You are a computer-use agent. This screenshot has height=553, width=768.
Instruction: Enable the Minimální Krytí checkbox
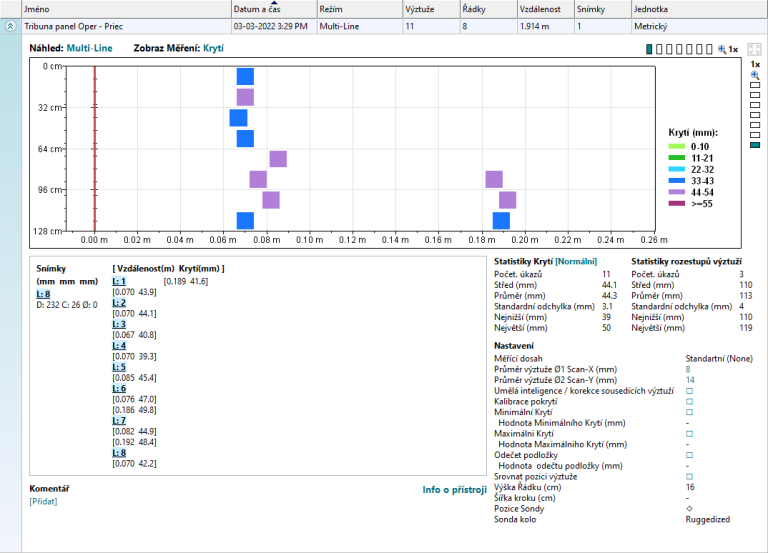click(689, 412)
